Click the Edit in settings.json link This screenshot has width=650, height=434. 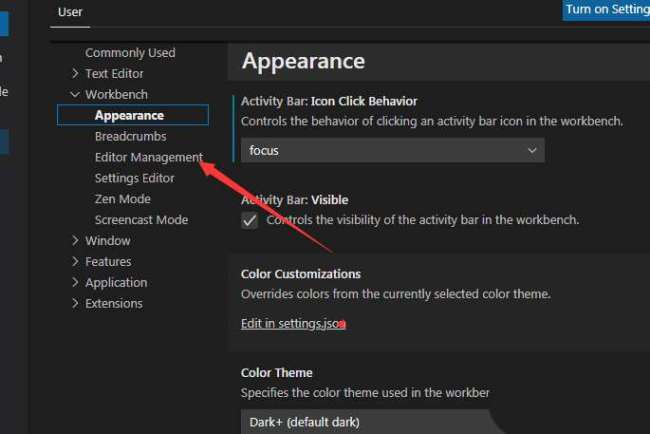tap(293, 324)
